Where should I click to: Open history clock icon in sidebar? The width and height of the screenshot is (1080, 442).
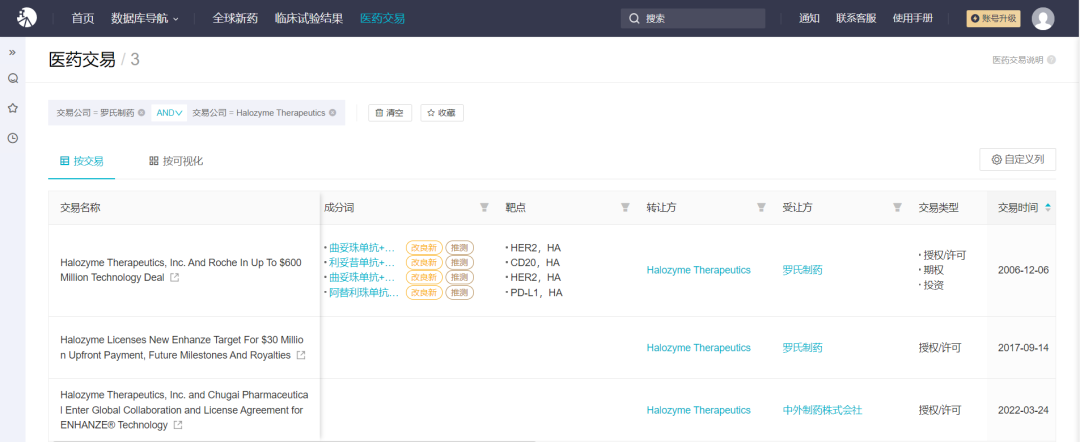click(13, 138)
